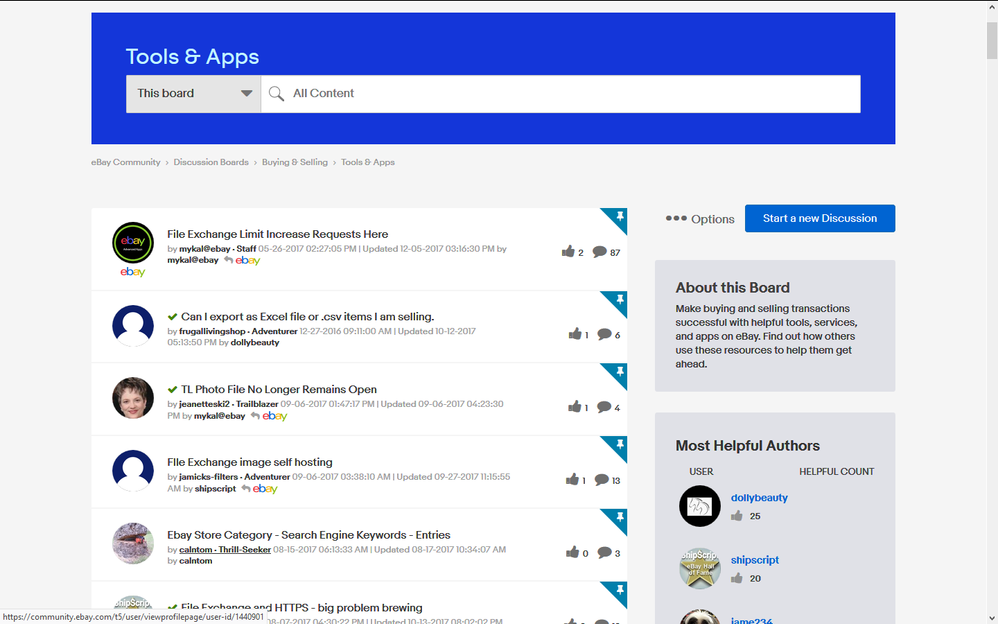
Task: View calntom - Thrill-Seeker profile link
Action: click(225, 550)
